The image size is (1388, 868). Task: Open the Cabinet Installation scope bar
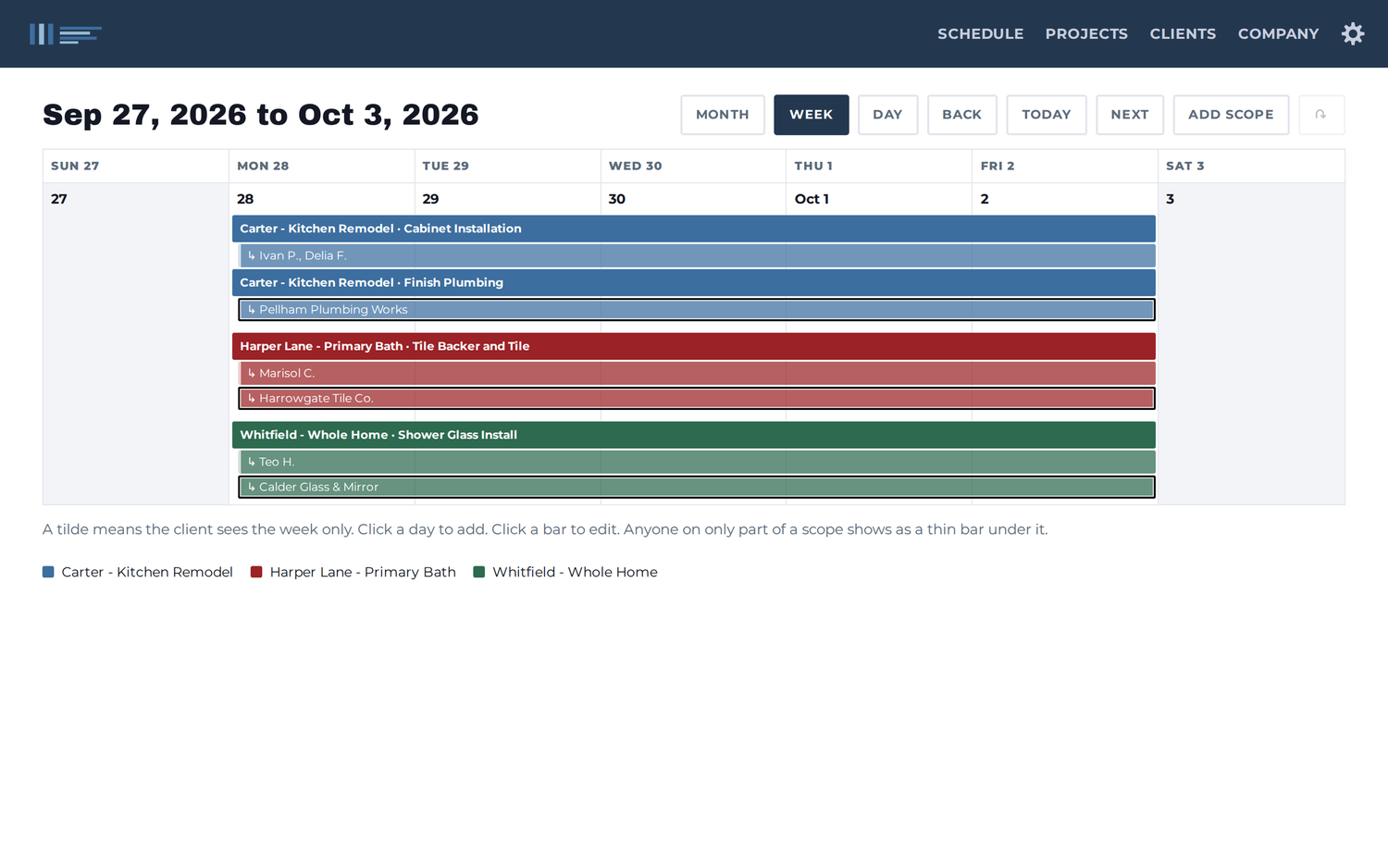tap(694, 229)
